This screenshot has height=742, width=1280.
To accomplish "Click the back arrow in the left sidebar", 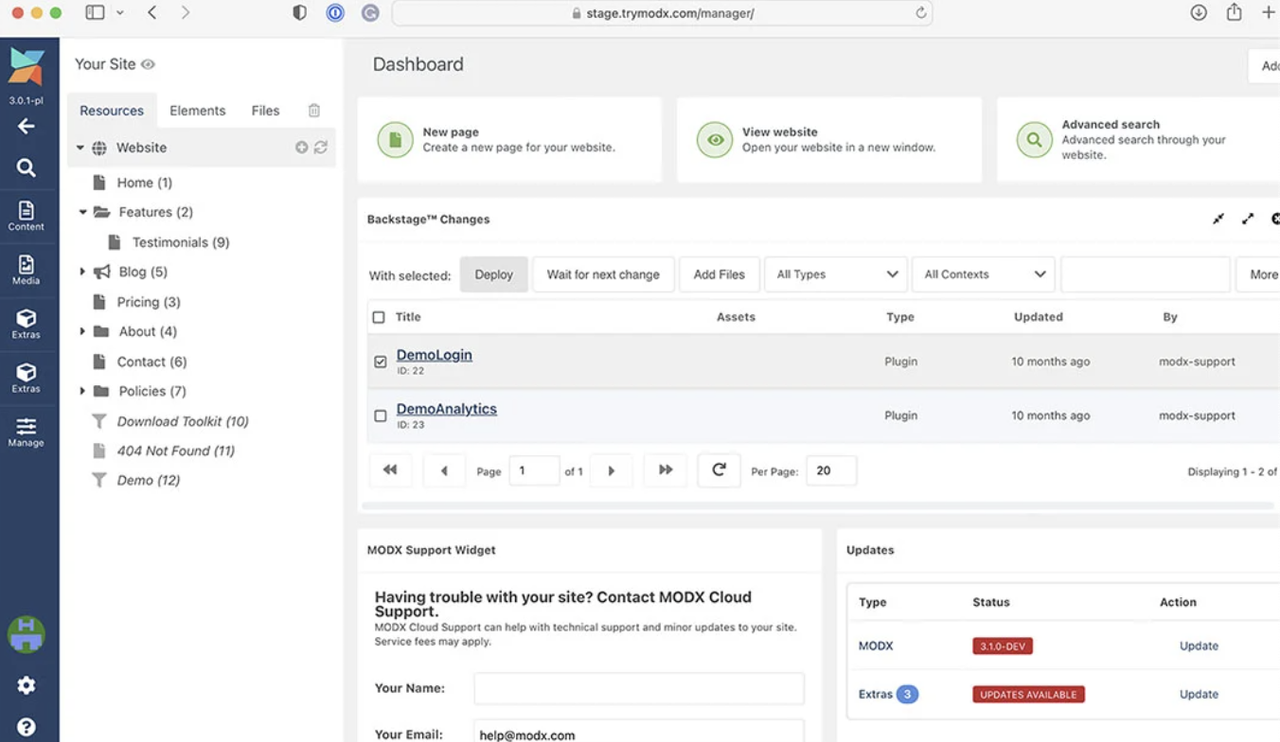I will click(x=26, y=126).
